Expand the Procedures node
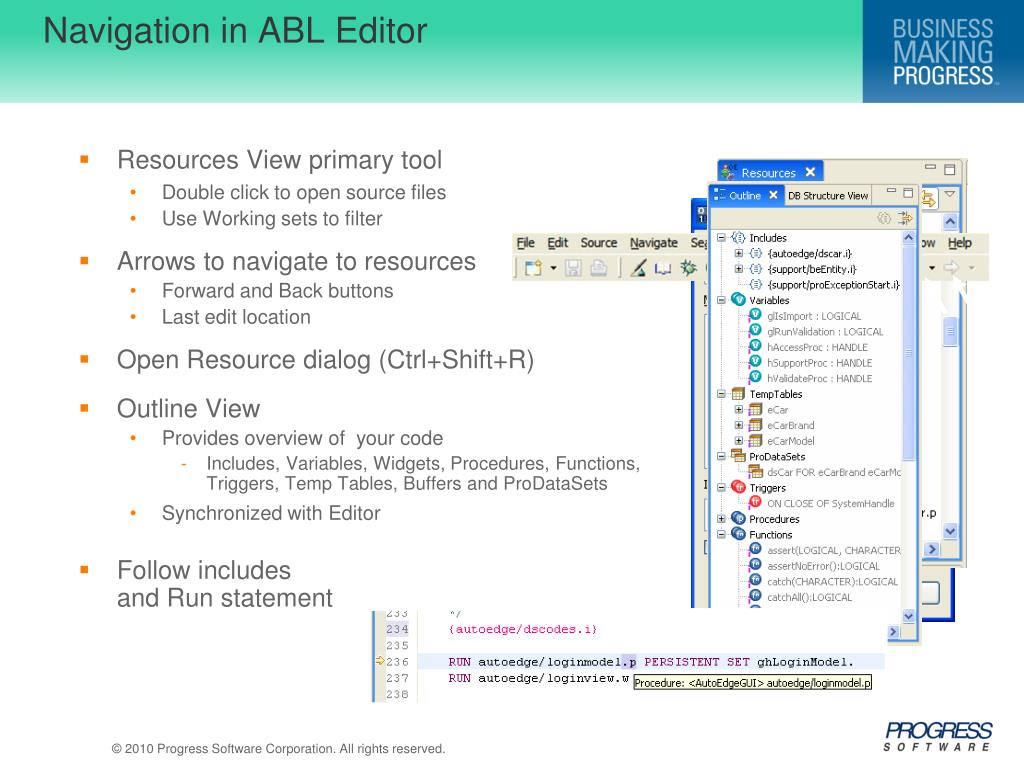The image size is (1024, 768). pyautogui.click(x=721, y=519)
